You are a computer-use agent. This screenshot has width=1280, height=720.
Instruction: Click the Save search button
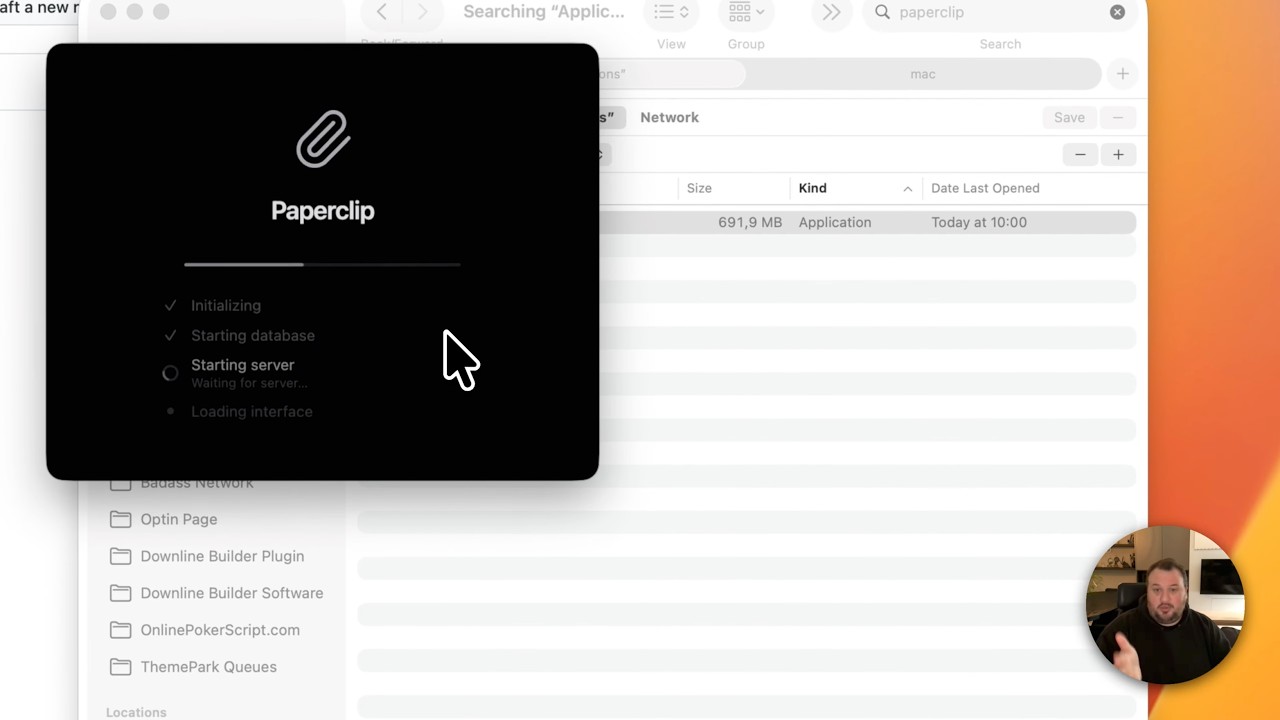1069,118
